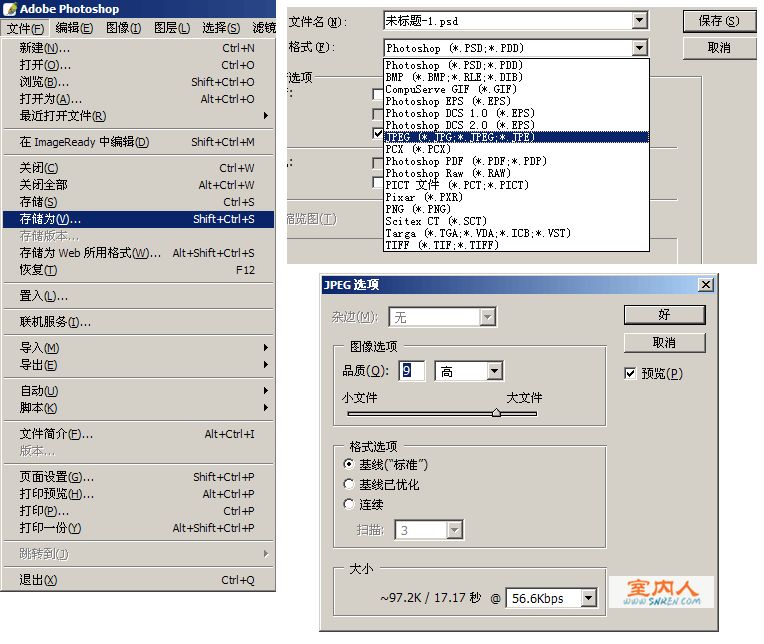Open the 56.6Kbps speed dropdown
This screenshot has width=764, height=644.
pos(589,598)
